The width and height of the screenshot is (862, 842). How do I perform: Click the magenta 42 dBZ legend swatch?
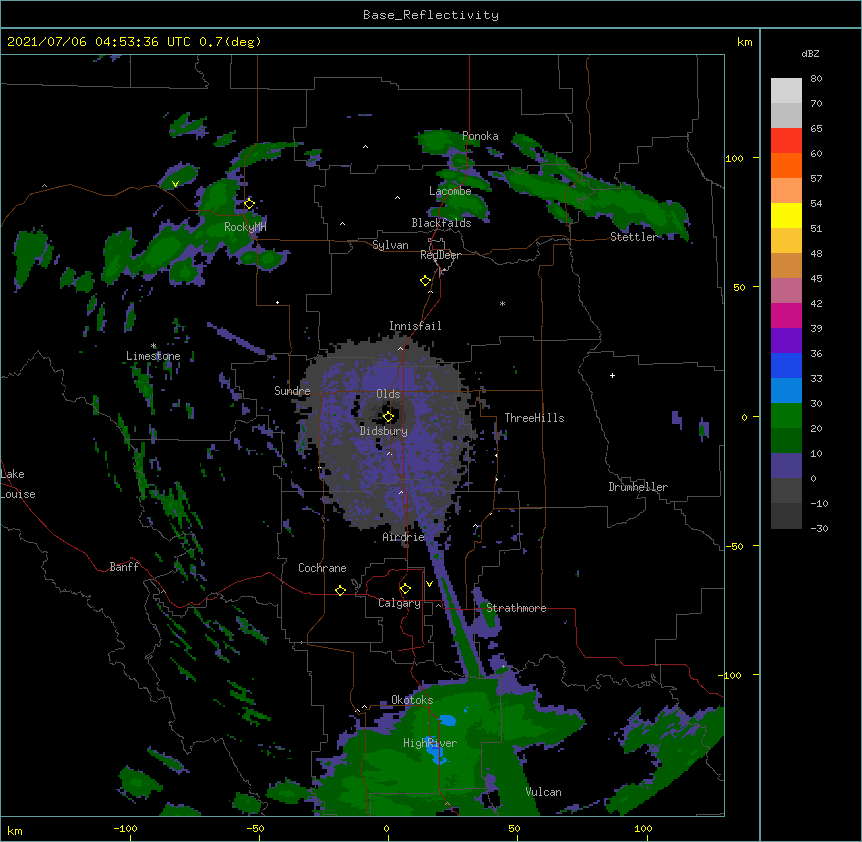click(786, 315)
